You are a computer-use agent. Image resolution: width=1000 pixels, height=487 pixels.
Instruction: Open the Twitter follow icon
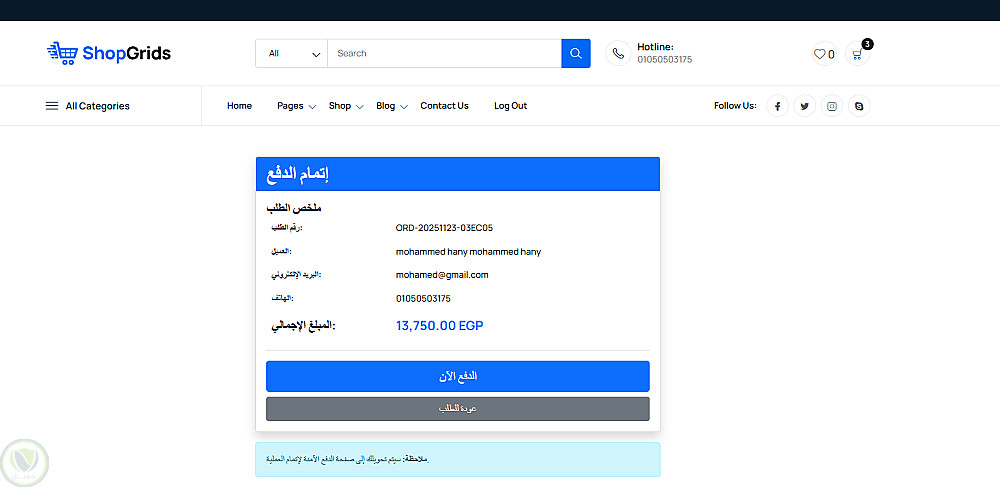pyautogui.click(x=805, y=106)
